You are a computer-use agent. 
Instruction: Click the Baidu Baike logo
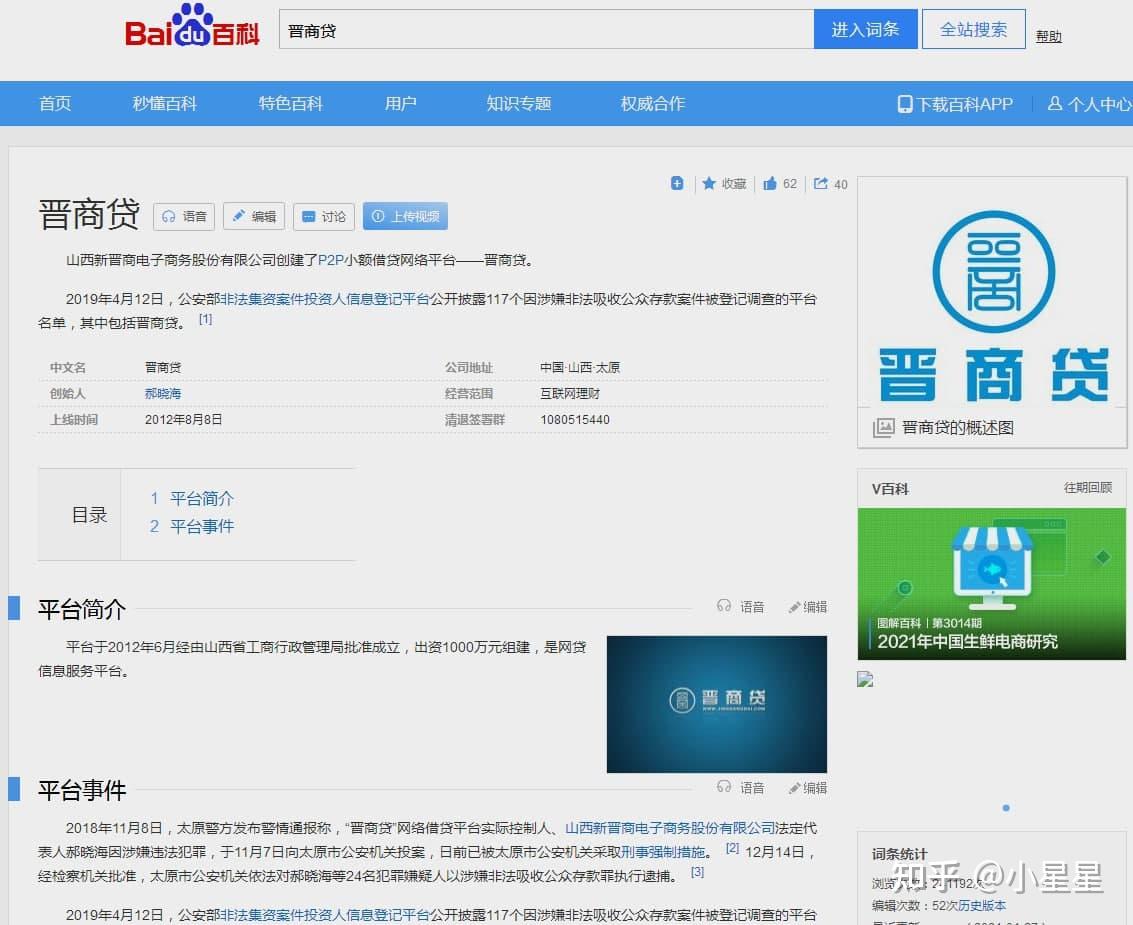click(x=191, y=26)
